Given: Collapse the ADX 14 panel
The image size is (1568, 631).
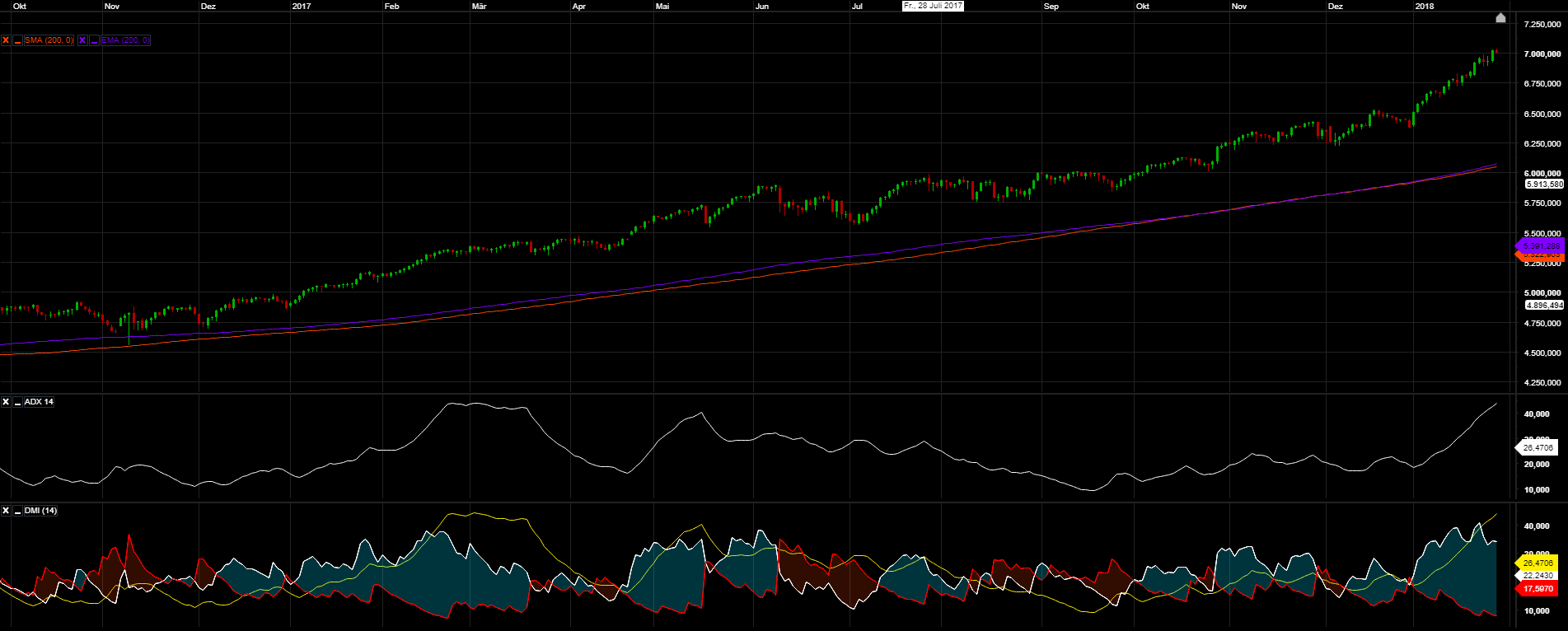Looking at the screenshot, I should pos(17,402).
